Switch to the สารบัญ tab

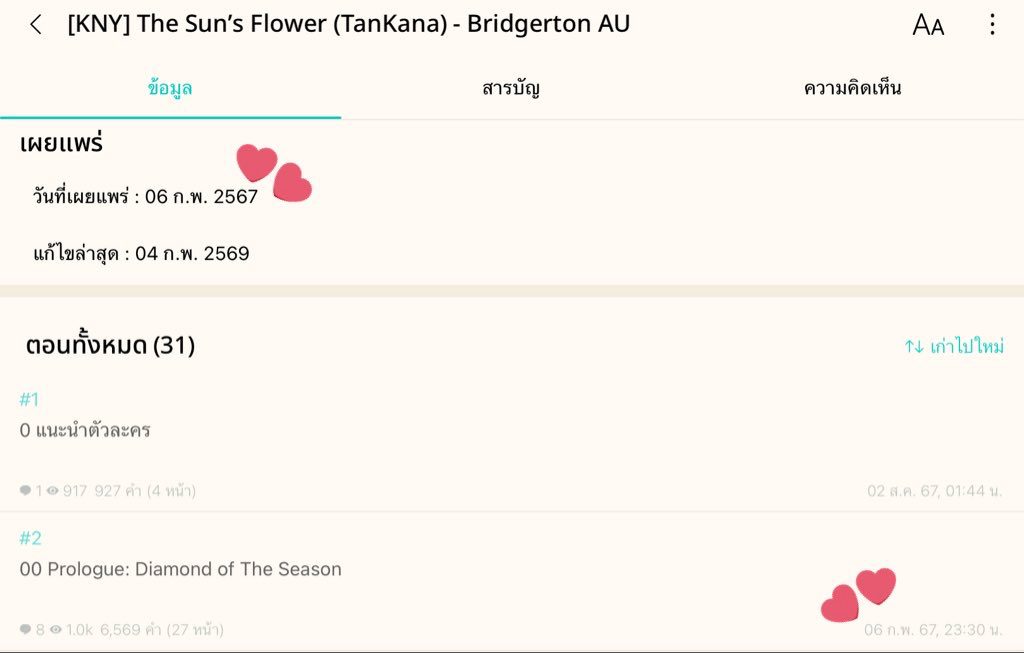pos(511,88)
